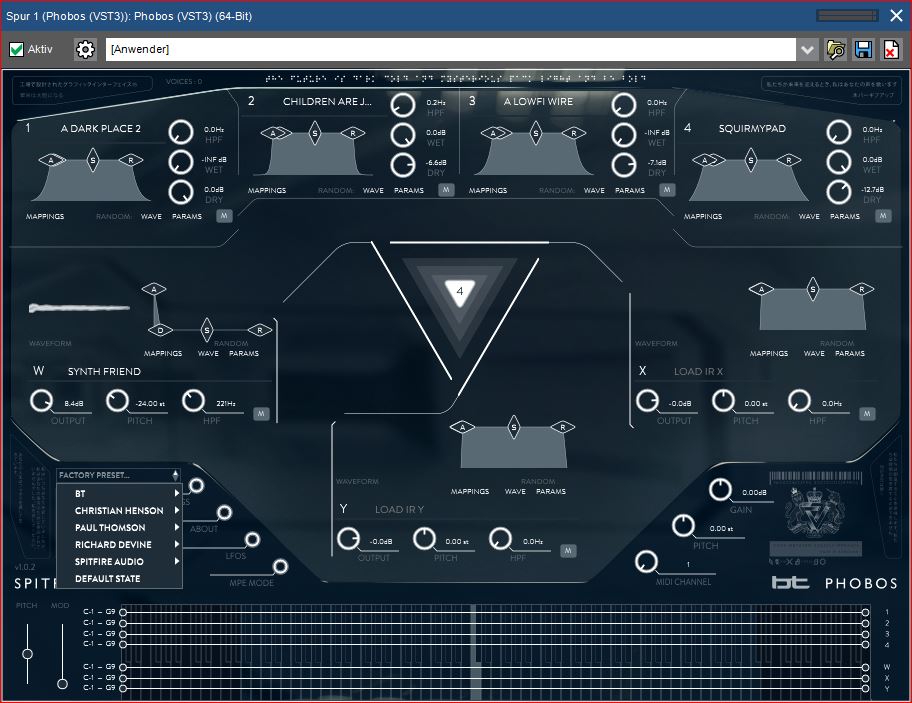The width and height of the screenshot is (912, 703).
Task: Open sound selector CHILDREN ARE J... in slot 2
Action: coord(327,101)
